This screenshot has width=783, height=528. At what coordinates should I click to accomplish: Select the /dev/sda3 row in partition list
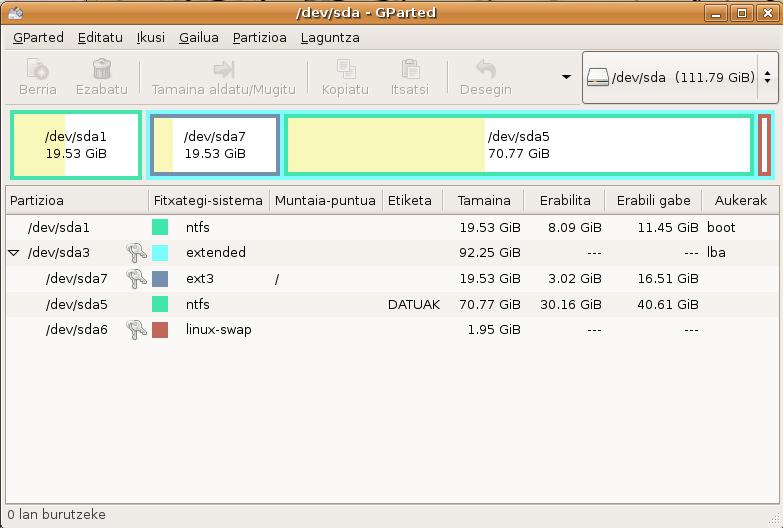pyautogui.click(x=392, y=253)
